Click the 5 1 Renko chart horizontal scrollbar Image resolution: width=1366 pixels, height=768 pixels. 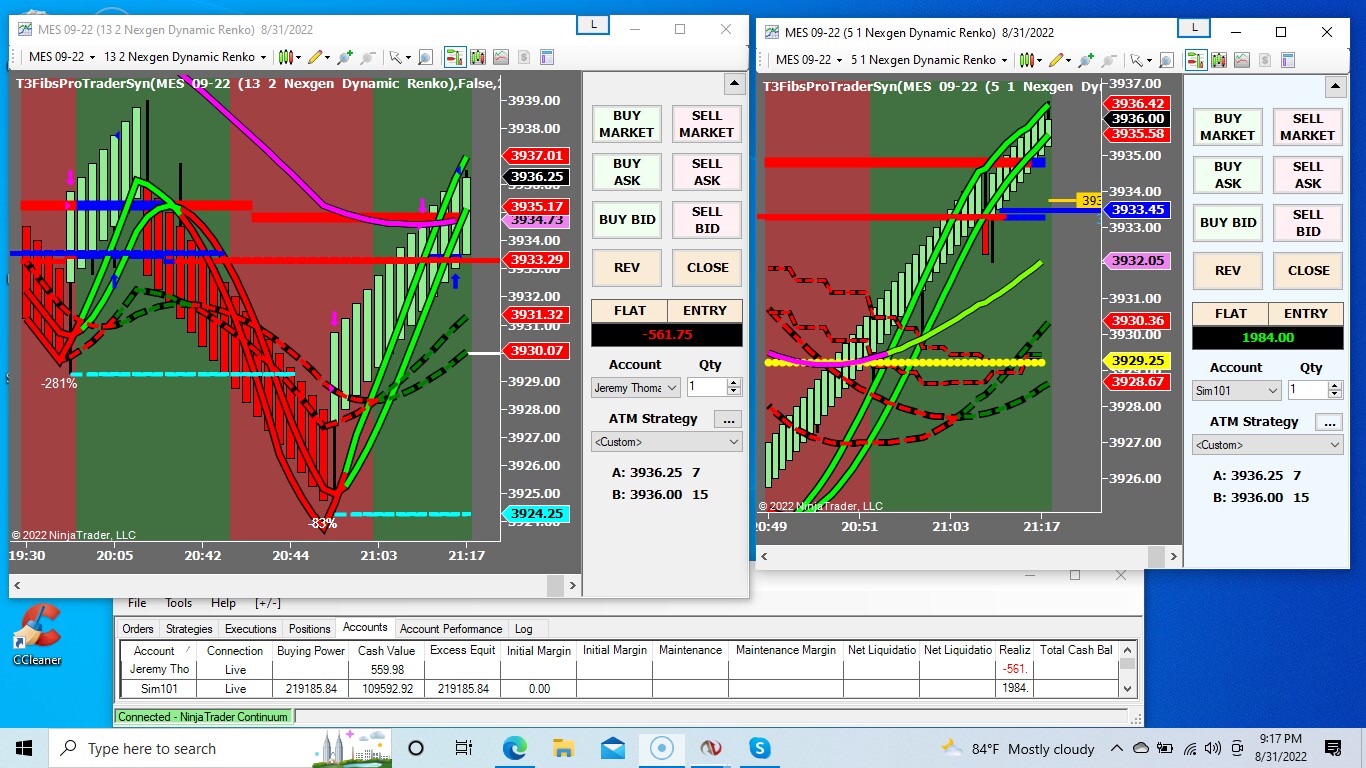[969, 555]
